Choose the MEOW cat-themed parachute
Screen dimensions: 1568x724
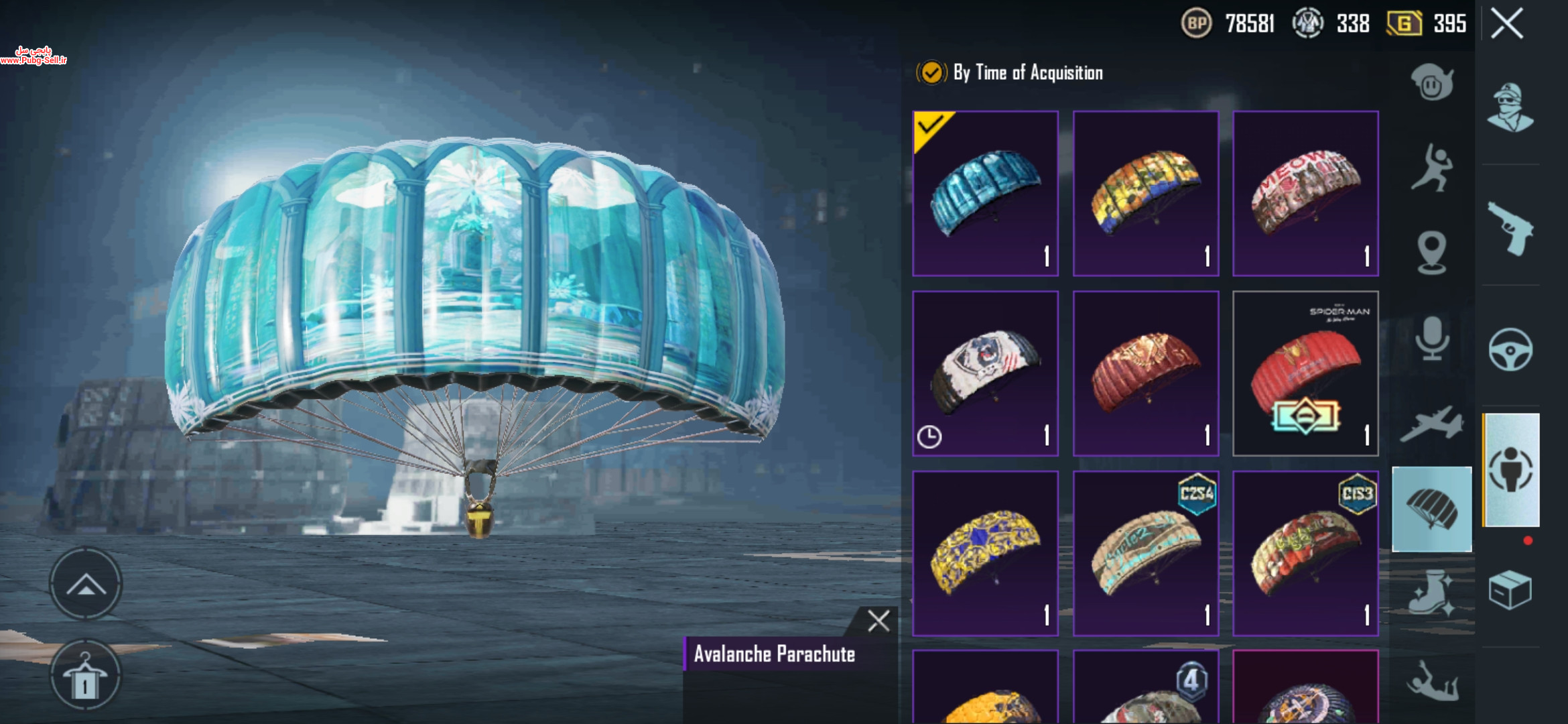click(x=1305, y=193)
